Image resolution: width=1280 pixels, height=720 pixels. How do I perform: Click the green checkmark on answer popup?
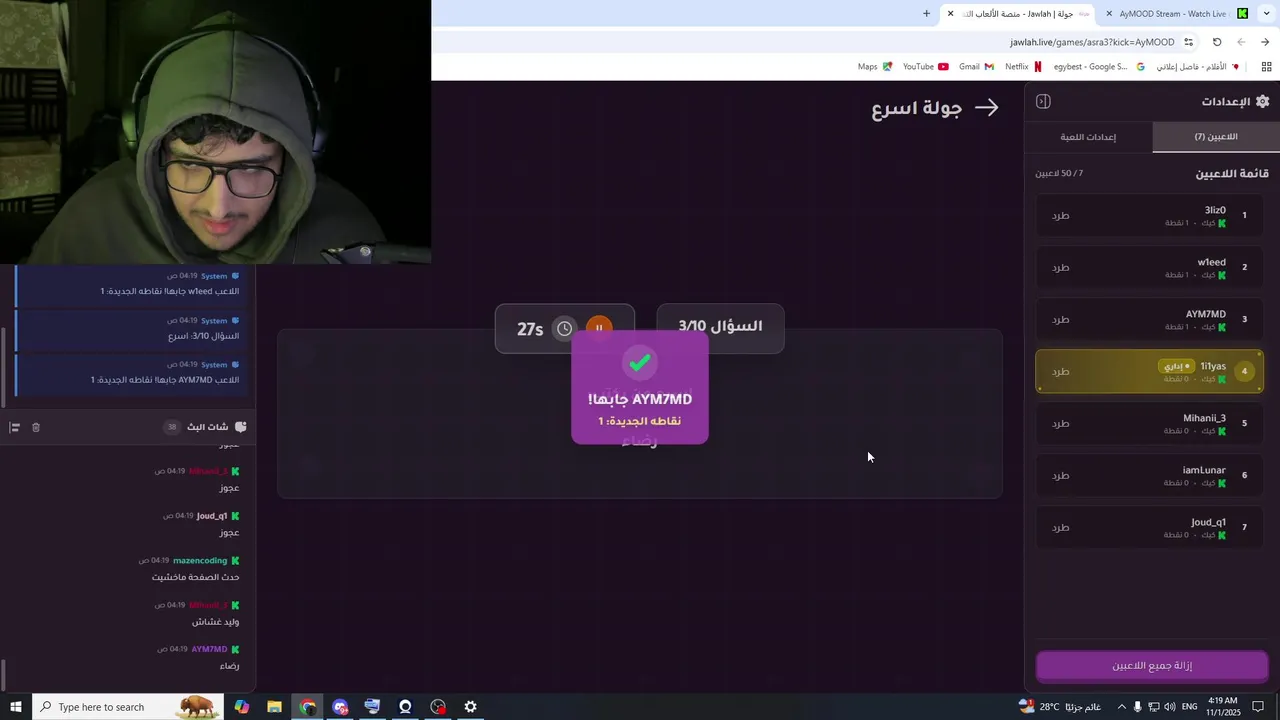pyautogui.click(x=640, y=364)
